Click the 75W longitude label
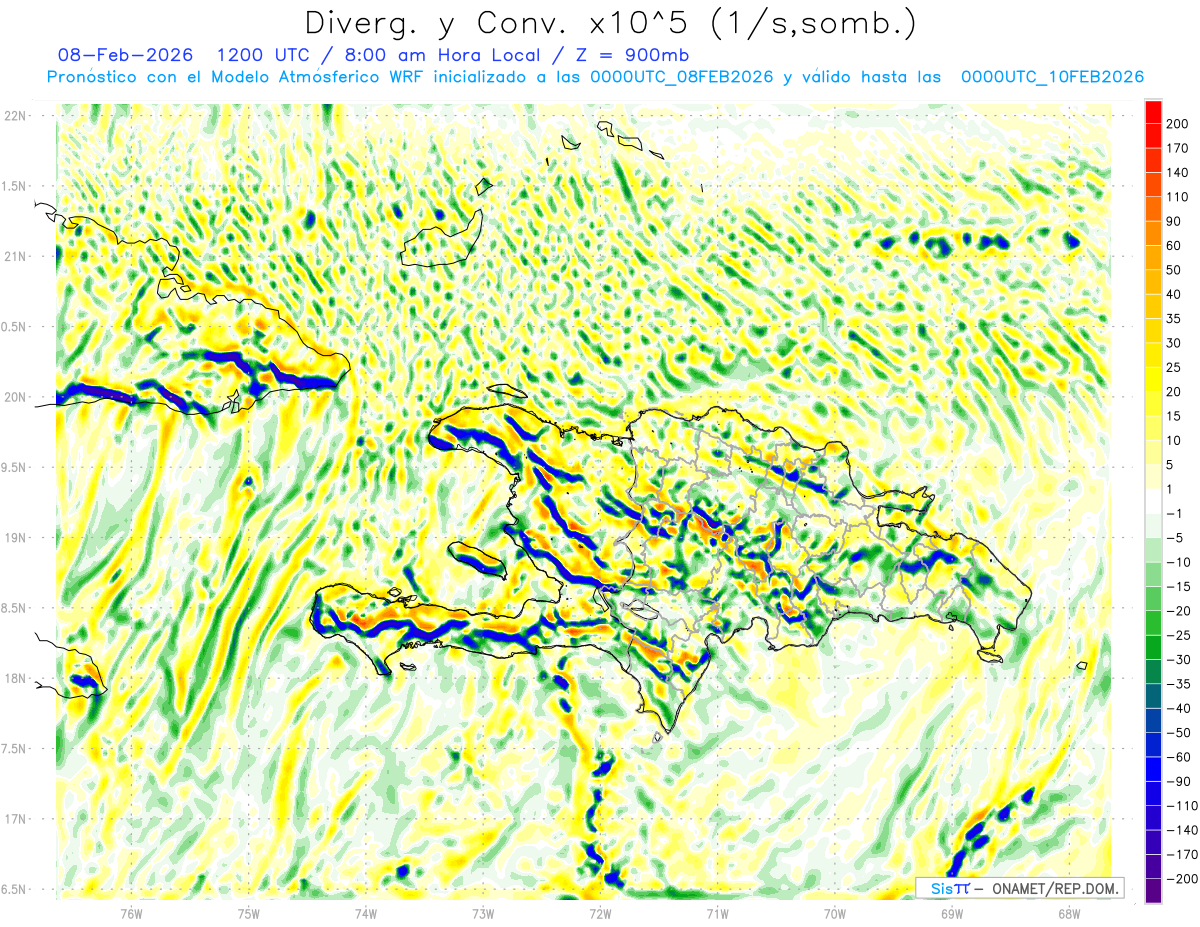The height and width of the screenshot is (927, 1200). (249, 912)
